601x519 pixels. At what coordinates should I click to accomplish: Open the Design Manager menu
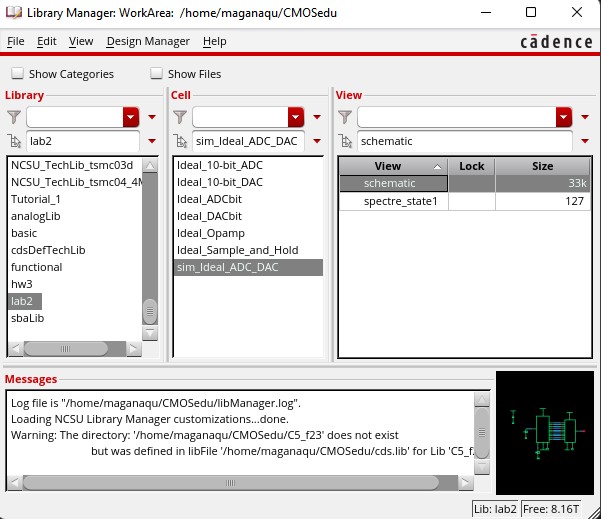[x=148, y=41]
